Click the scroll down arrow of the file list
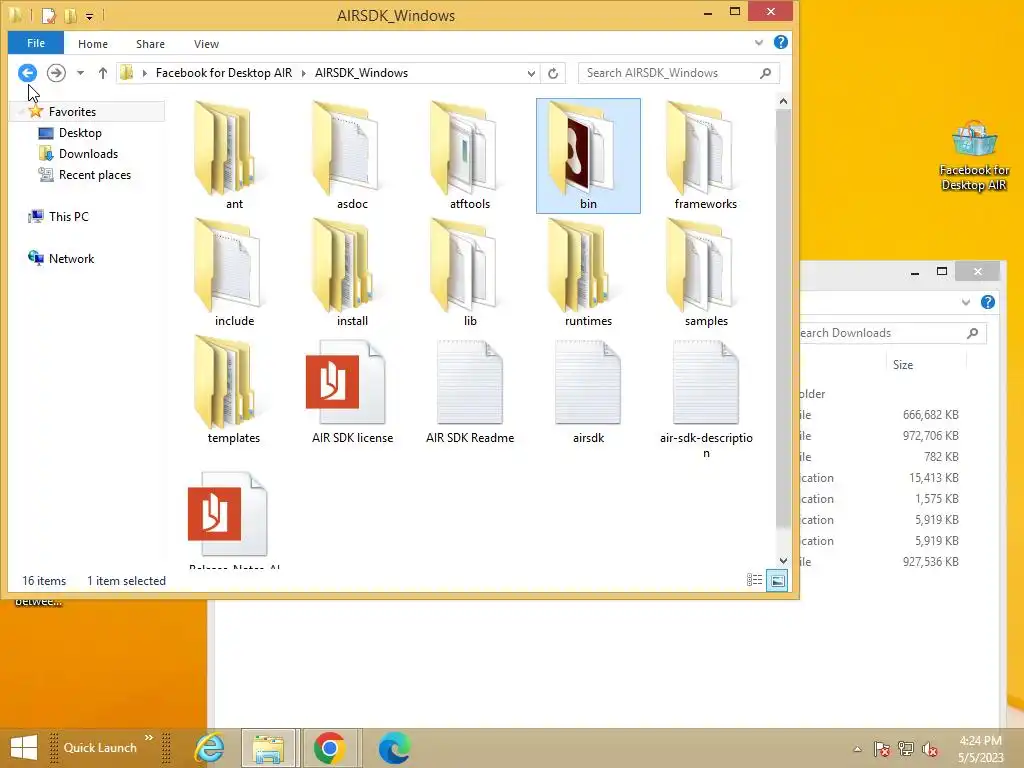The width and height of the screenshot is (1024, 768). click(x=783, y=560)
